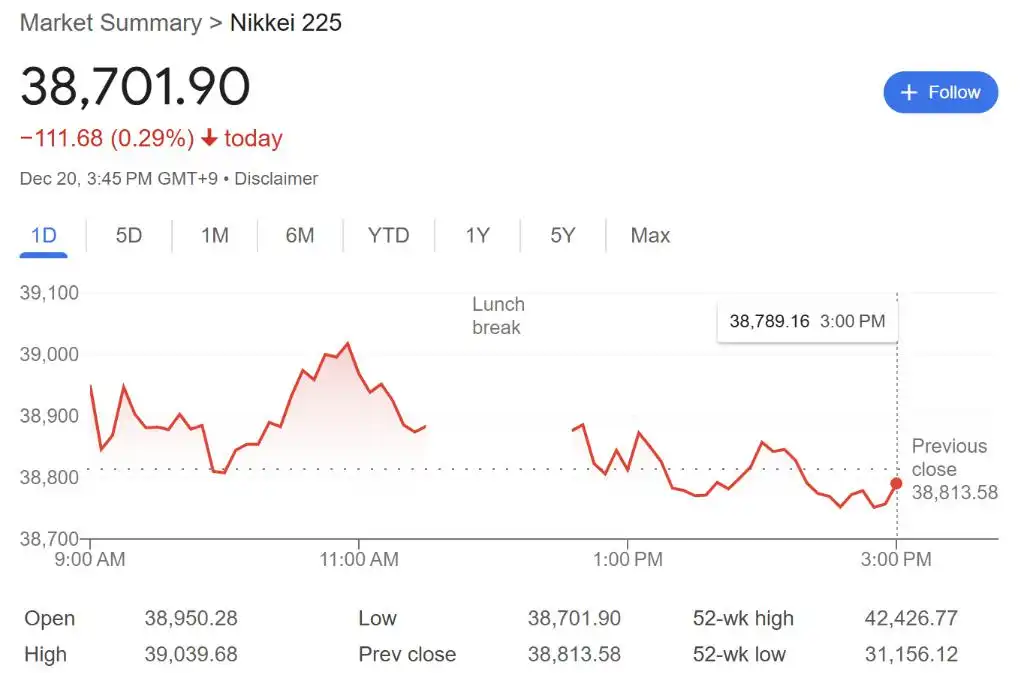Show the YTD chart range
Viewport: 1024px width, 673px height.
pyautogui.click(x=389, y=235)
